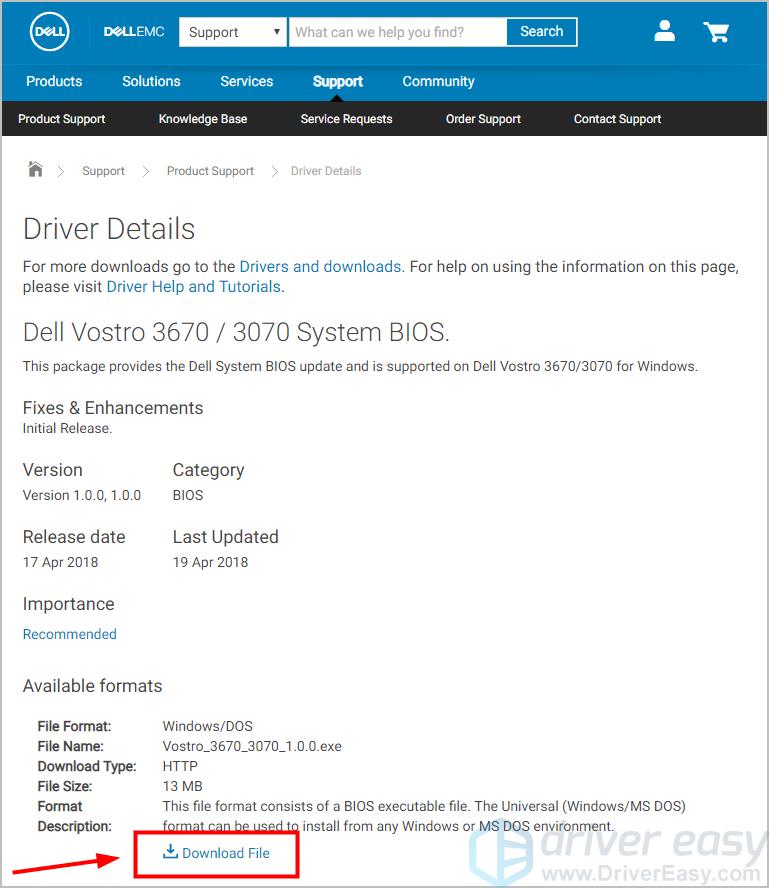Open the Services menu
Image resolution: width=769 pixels, height=888 pixels.
tap(246, 81)
